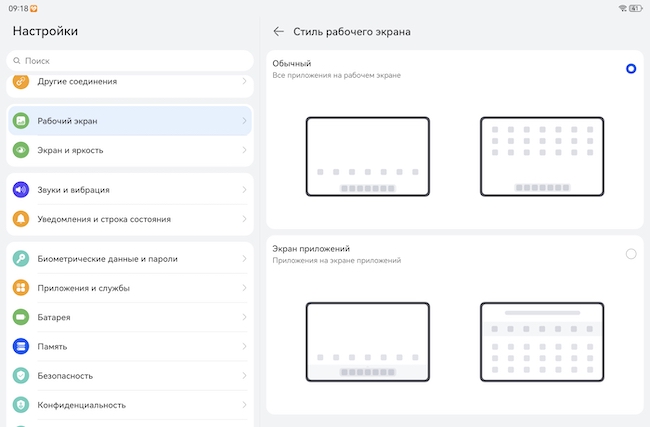Open the Батарея section
The image size is (650, 427).
(130, 317)
